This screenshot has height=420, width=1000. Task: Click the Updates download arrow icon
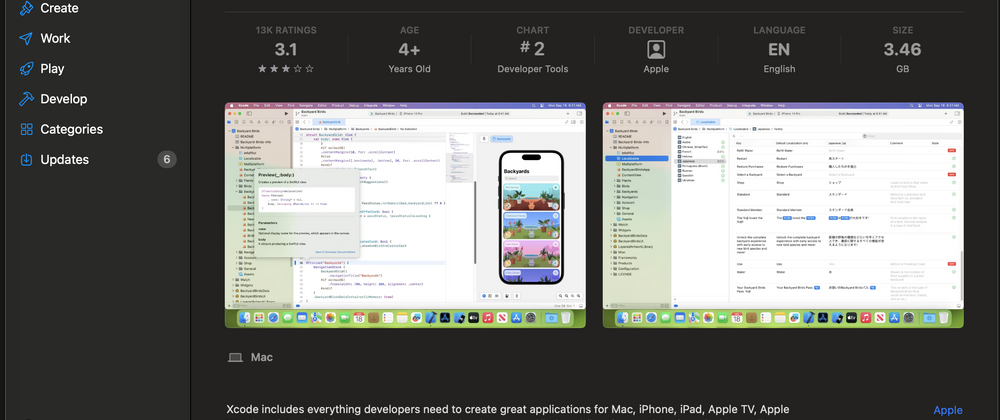(26, 160)
